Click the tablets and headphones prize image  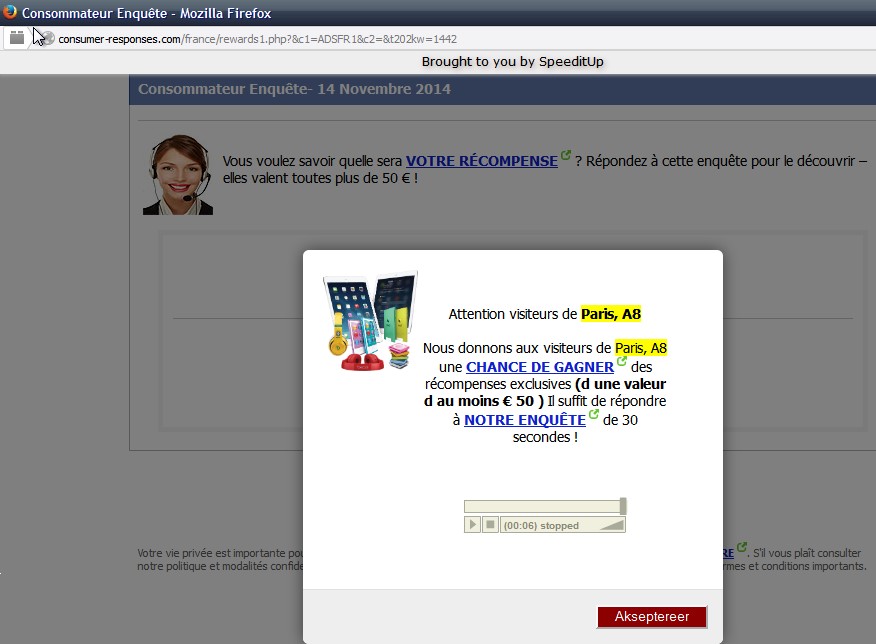(x=369, y=322)
